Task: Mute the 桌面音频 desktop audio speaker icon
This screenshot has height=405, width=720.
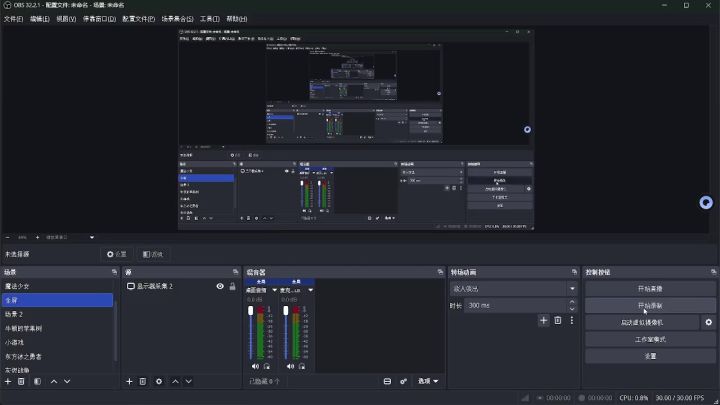Action: coord(255,366)
